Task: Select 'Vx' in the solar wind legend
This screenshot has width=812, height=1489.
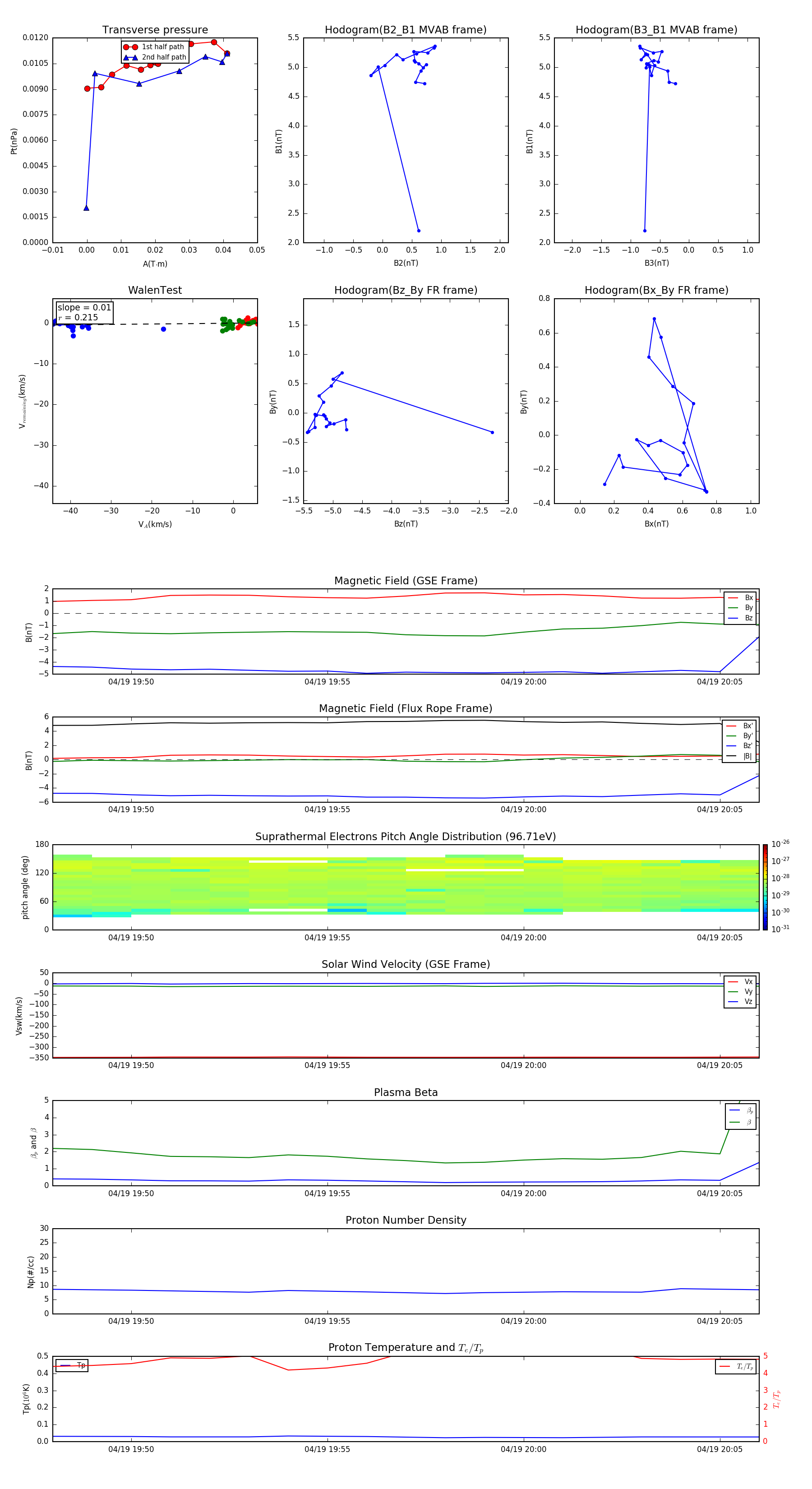Action: pos(740,981)
